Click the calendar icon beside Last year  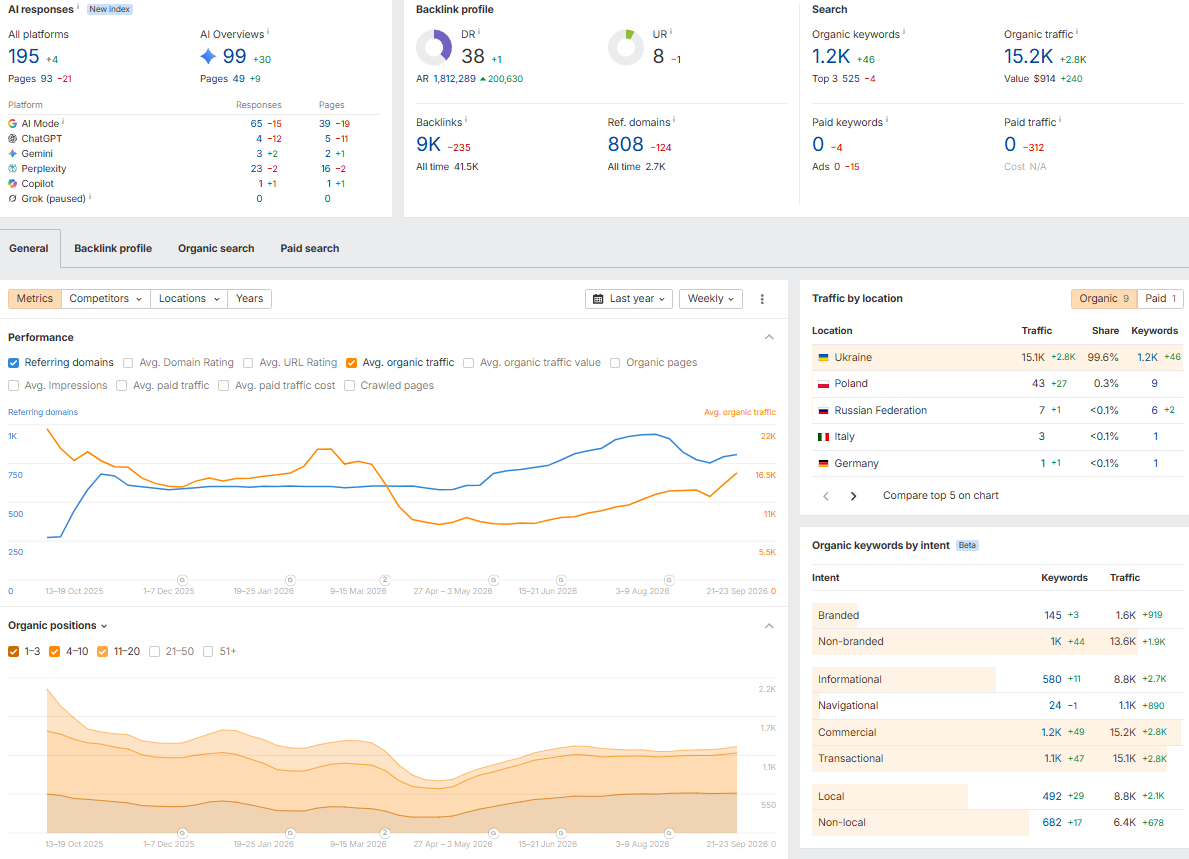[598, 299]
